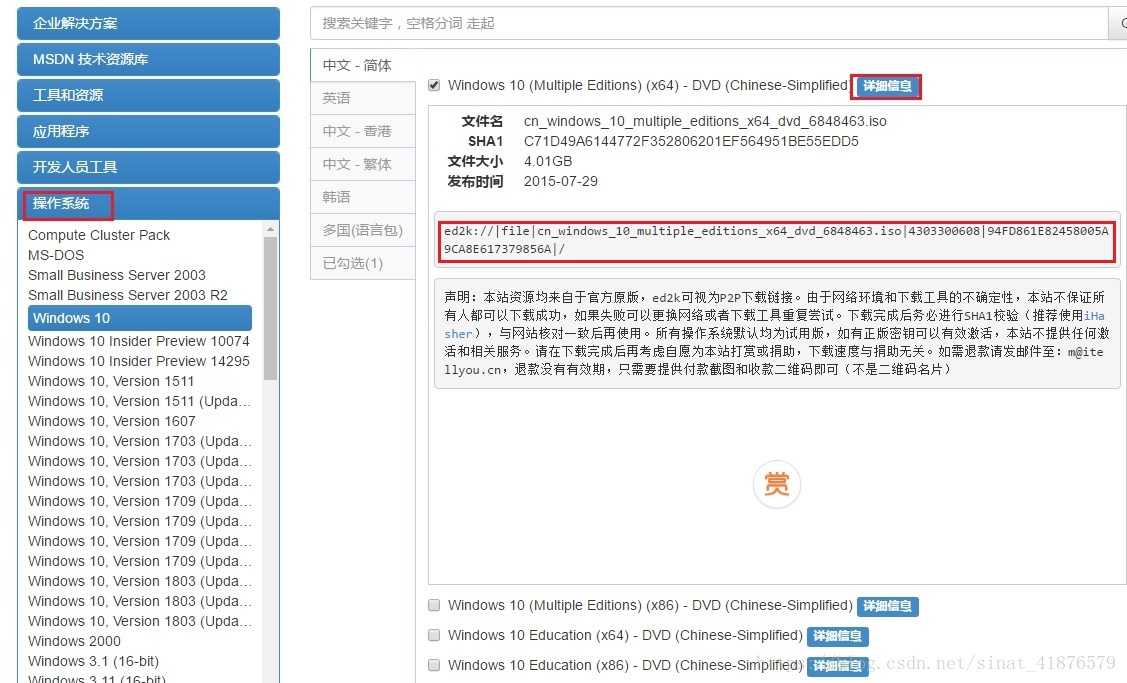Switch to the 韩语 tab
Viewport: 1127px width, 683px height.
(363, 197)
